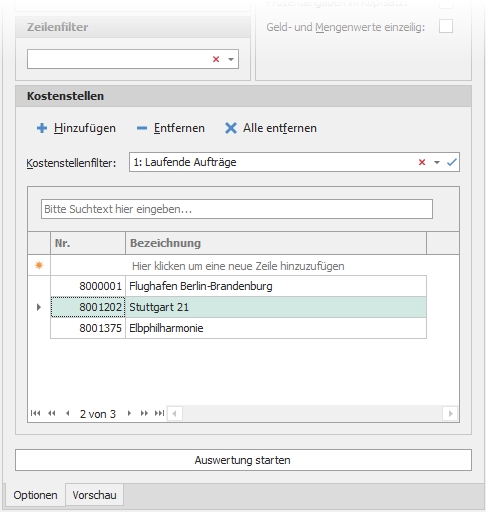Select the Stuttgart 21 cell
This screenshot has height=512, width=486.
[x=276, y=307]
